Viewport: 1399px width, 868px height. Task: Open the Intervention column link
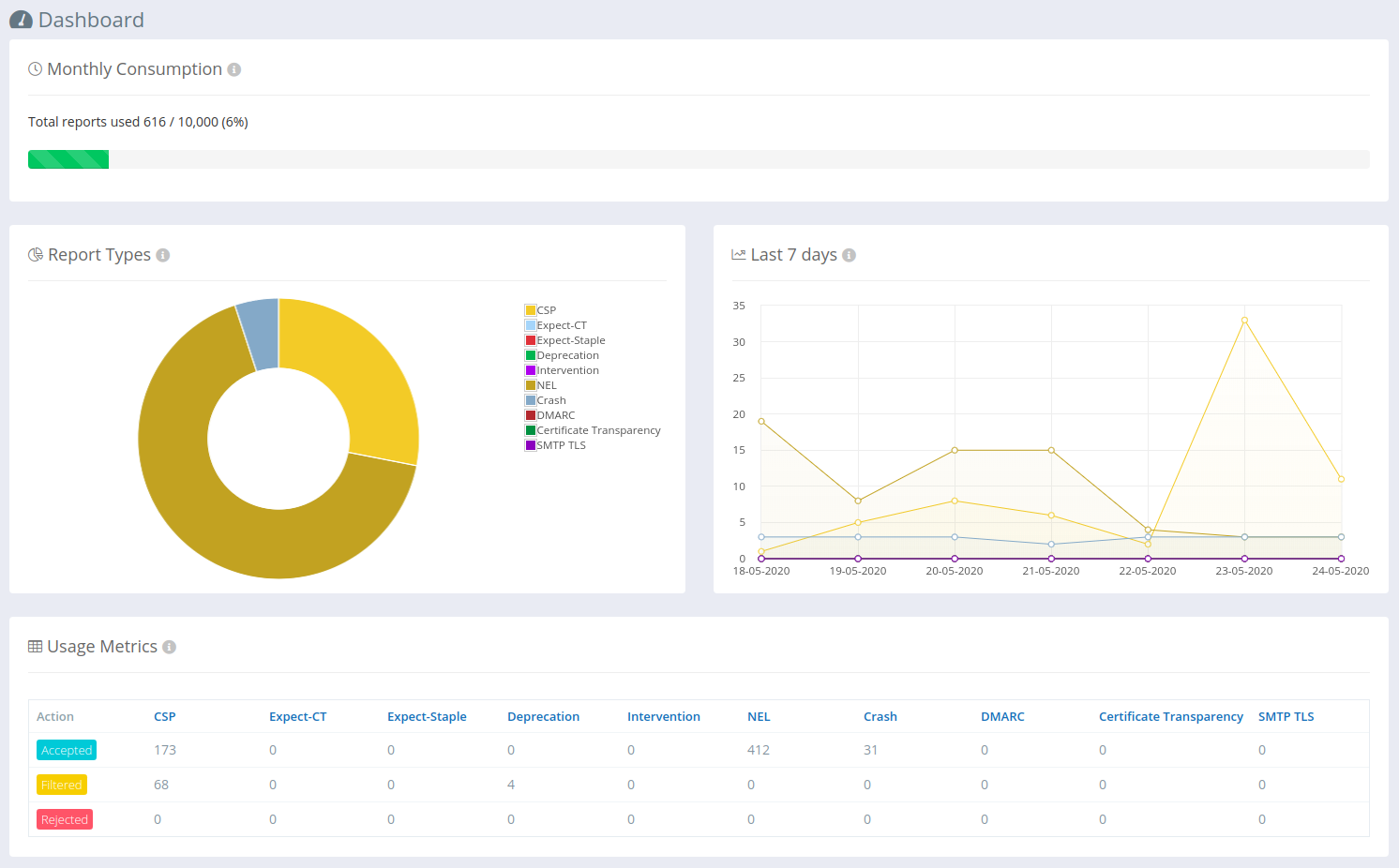(x=664, y=716)
